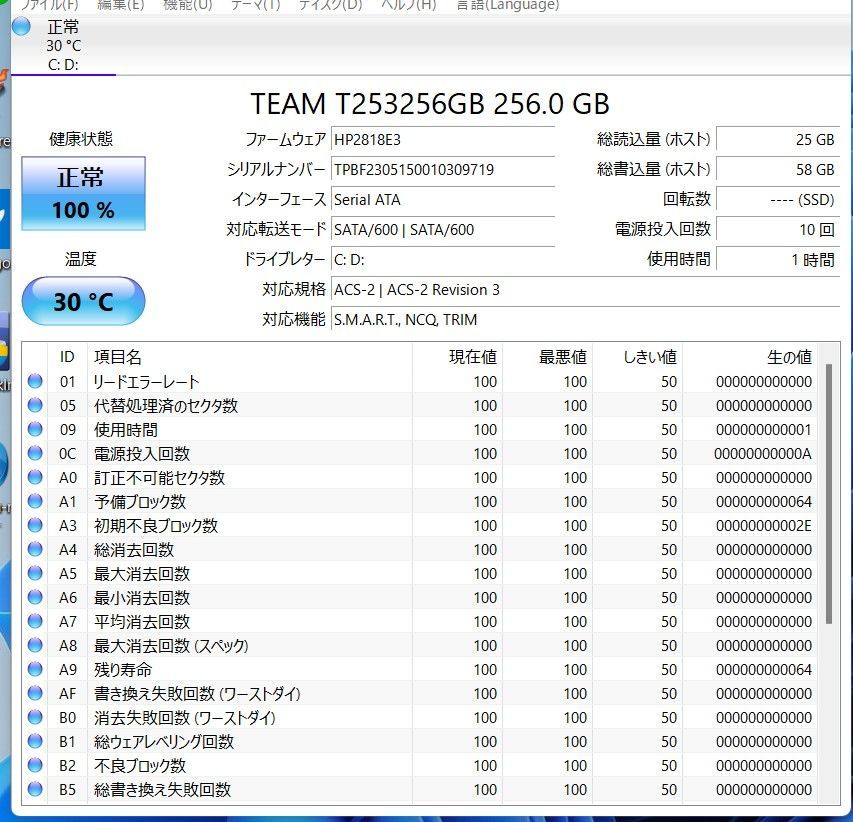Viewport: 853px width, 822px height.
Task: Click the ID column header
Action: click(x=67, y=357)
